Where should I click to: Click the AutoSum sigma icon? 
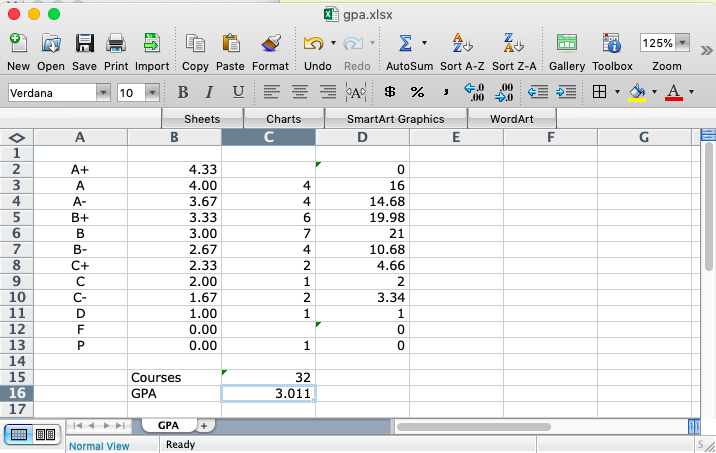405,44
